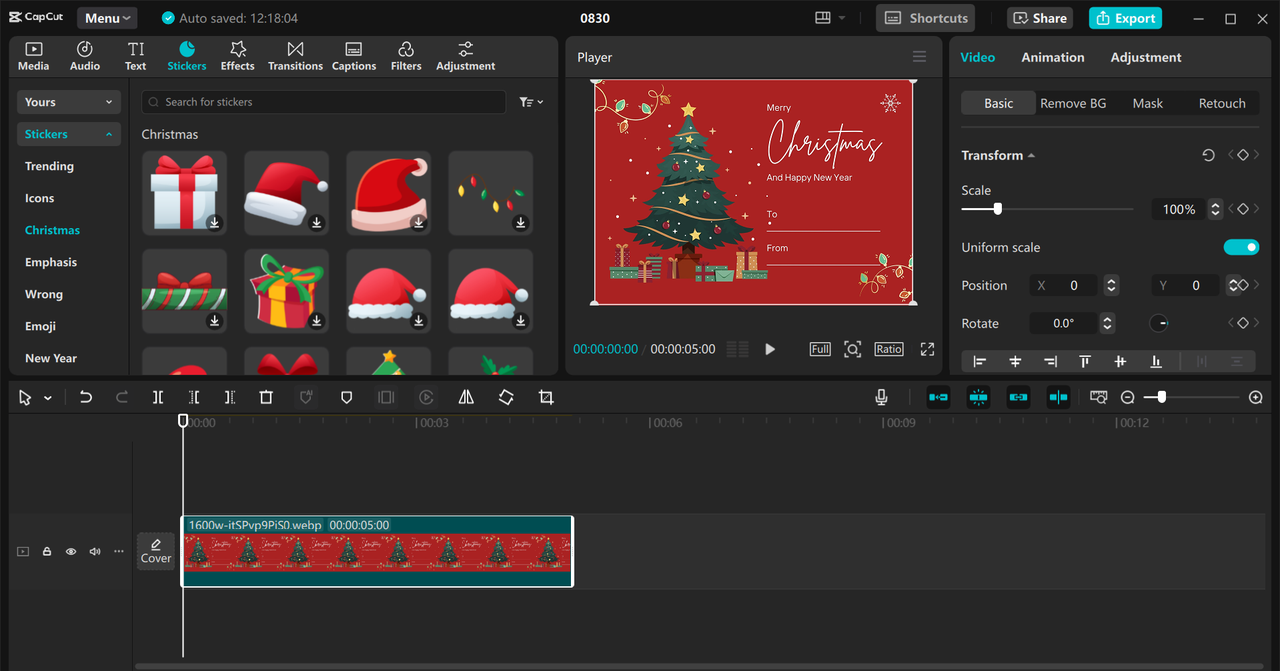Click the Mirror flip icon in timeline toolbar

pos(466,397)
